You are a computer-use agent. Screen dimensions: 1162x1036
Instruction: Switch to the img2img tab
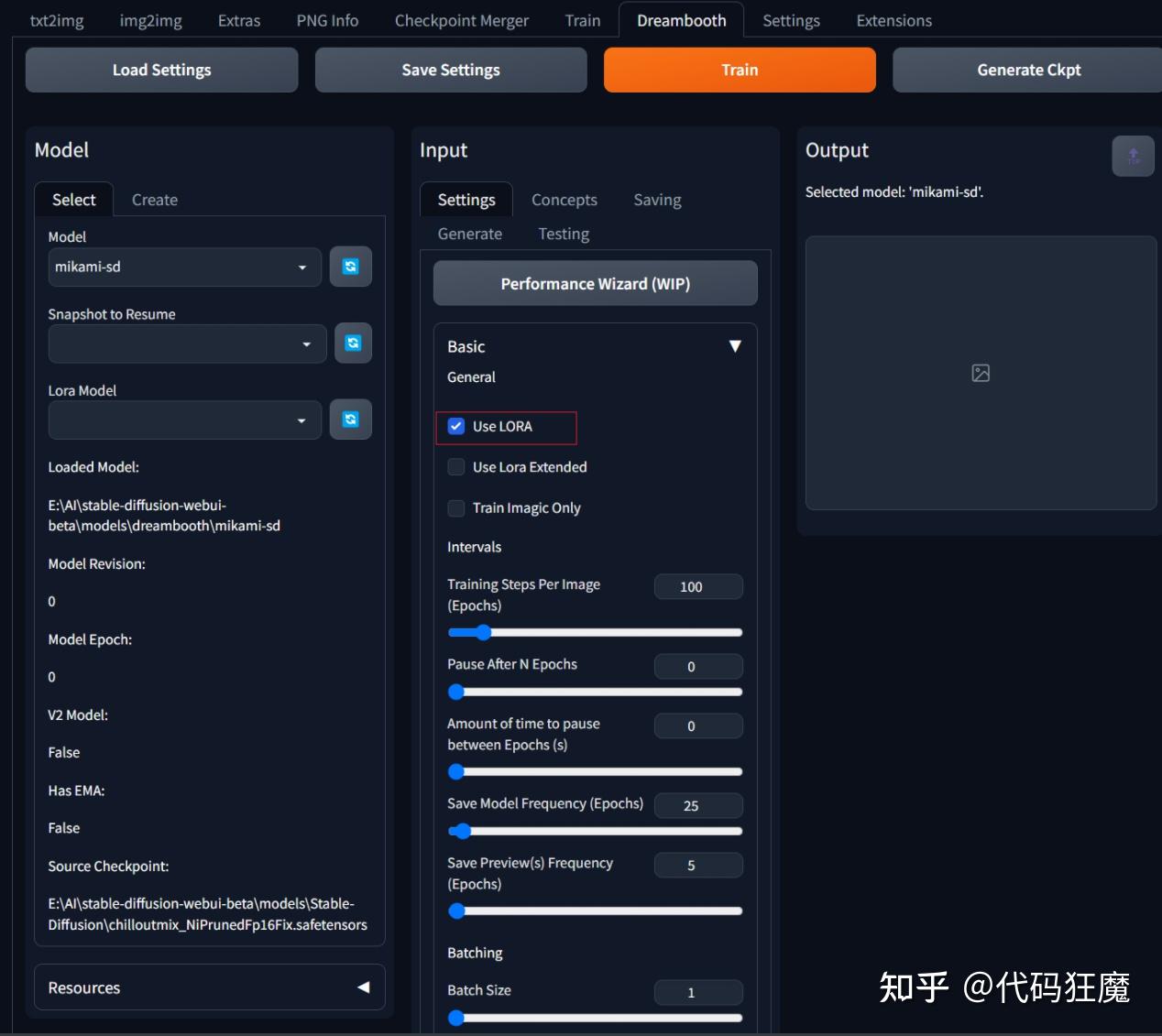tap(150, 20)
